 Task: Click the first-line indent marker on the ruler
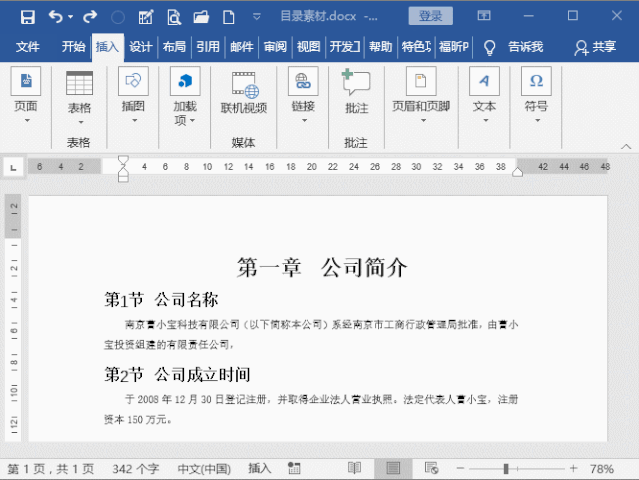pos(123,160)
